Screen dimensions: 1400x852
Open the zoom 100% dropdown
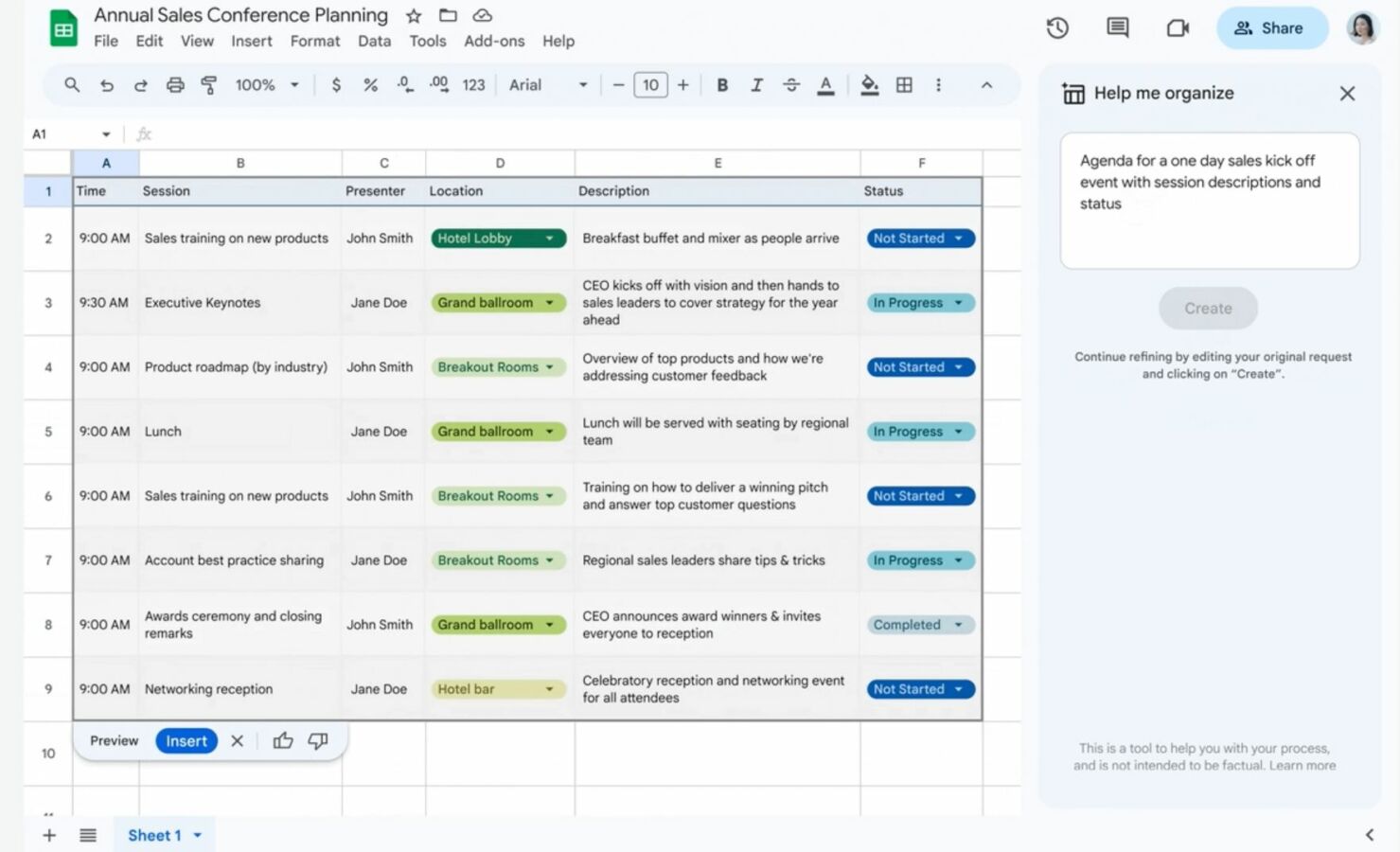[267, 85]
